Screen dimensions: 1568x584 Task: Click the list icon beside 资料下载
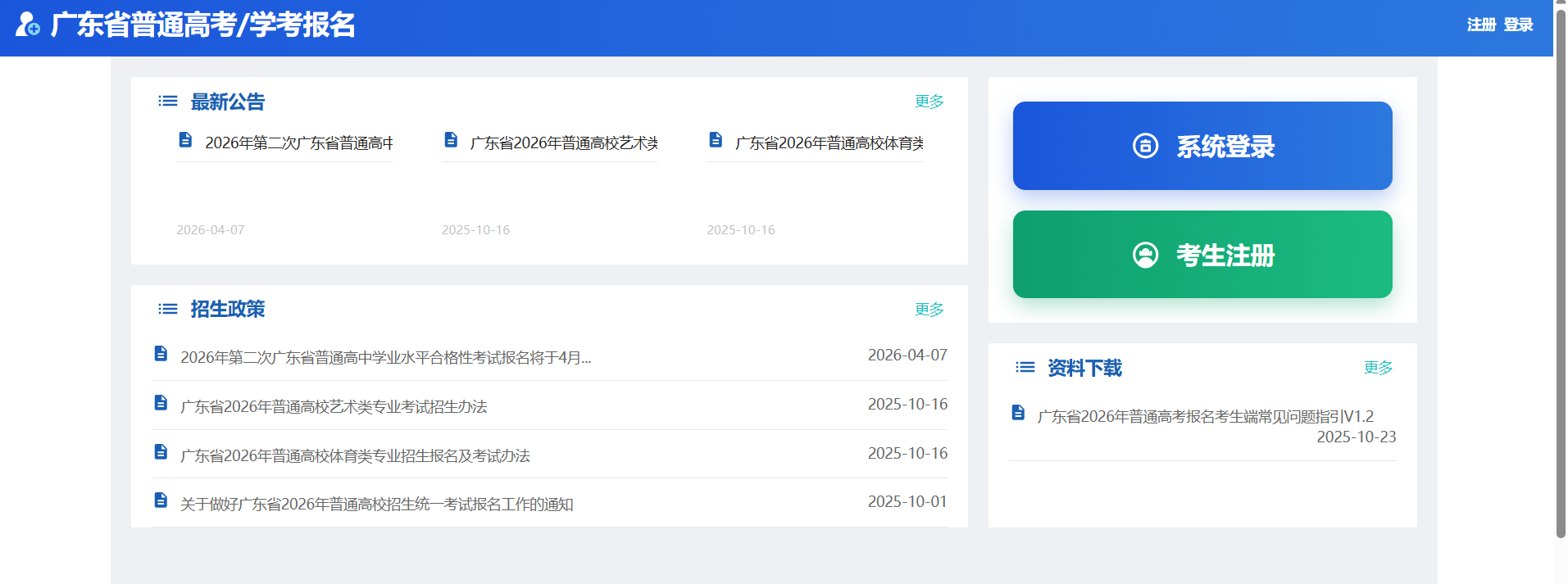[x=1025, y=367]
